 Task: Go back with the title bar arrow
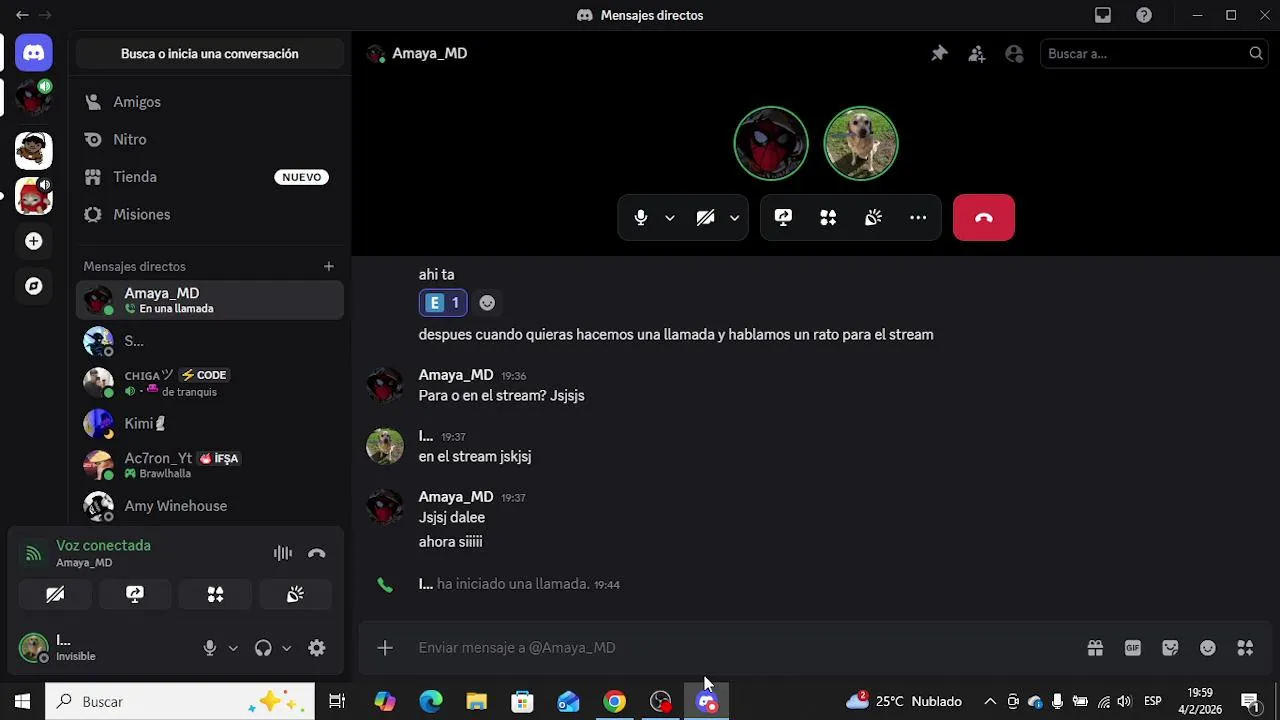click(22, 15)
